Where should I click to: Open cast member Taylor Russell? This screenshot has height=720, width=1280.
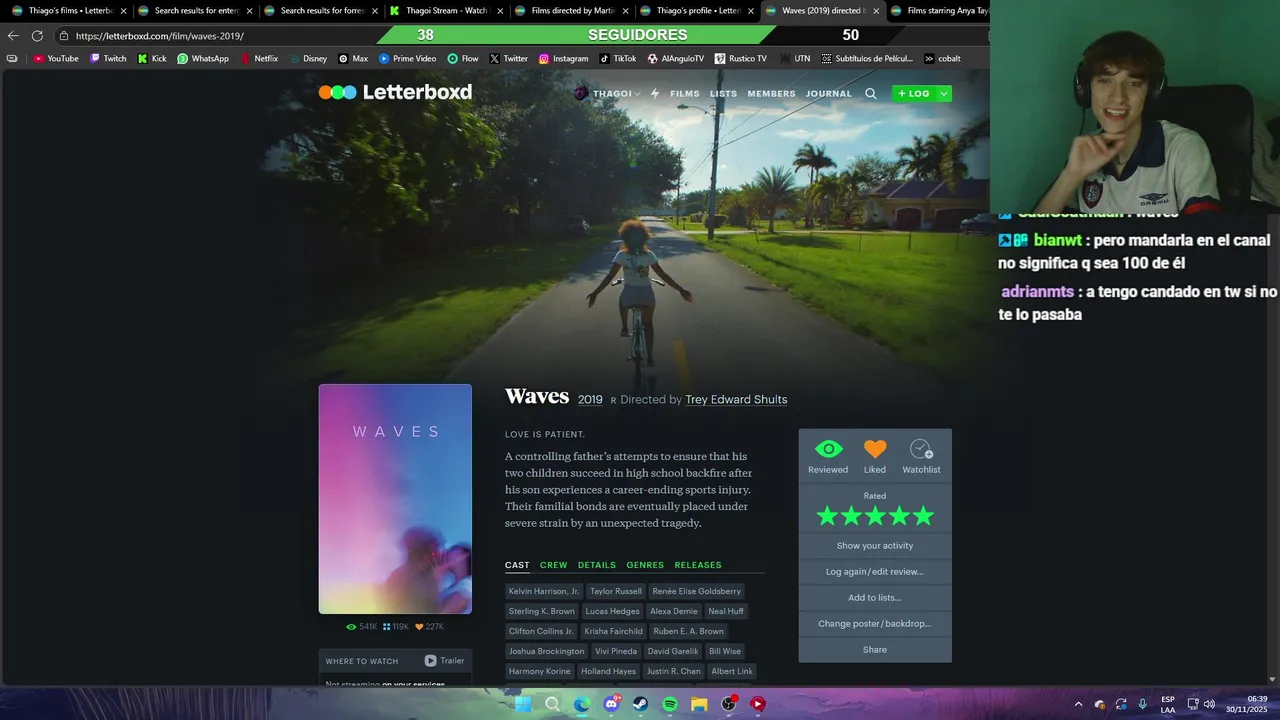click(616, 591)
